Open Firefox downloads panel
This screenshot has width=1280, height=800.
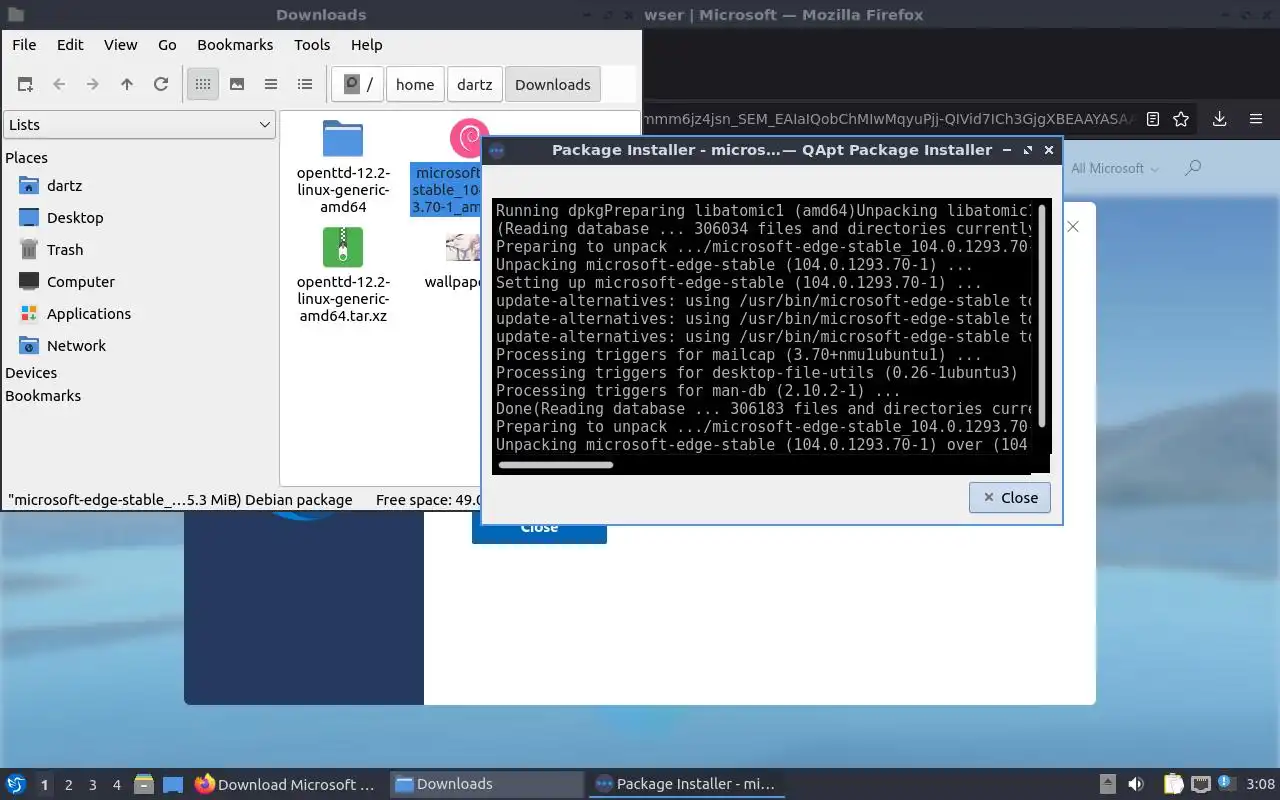click(x=1220, y=119)
